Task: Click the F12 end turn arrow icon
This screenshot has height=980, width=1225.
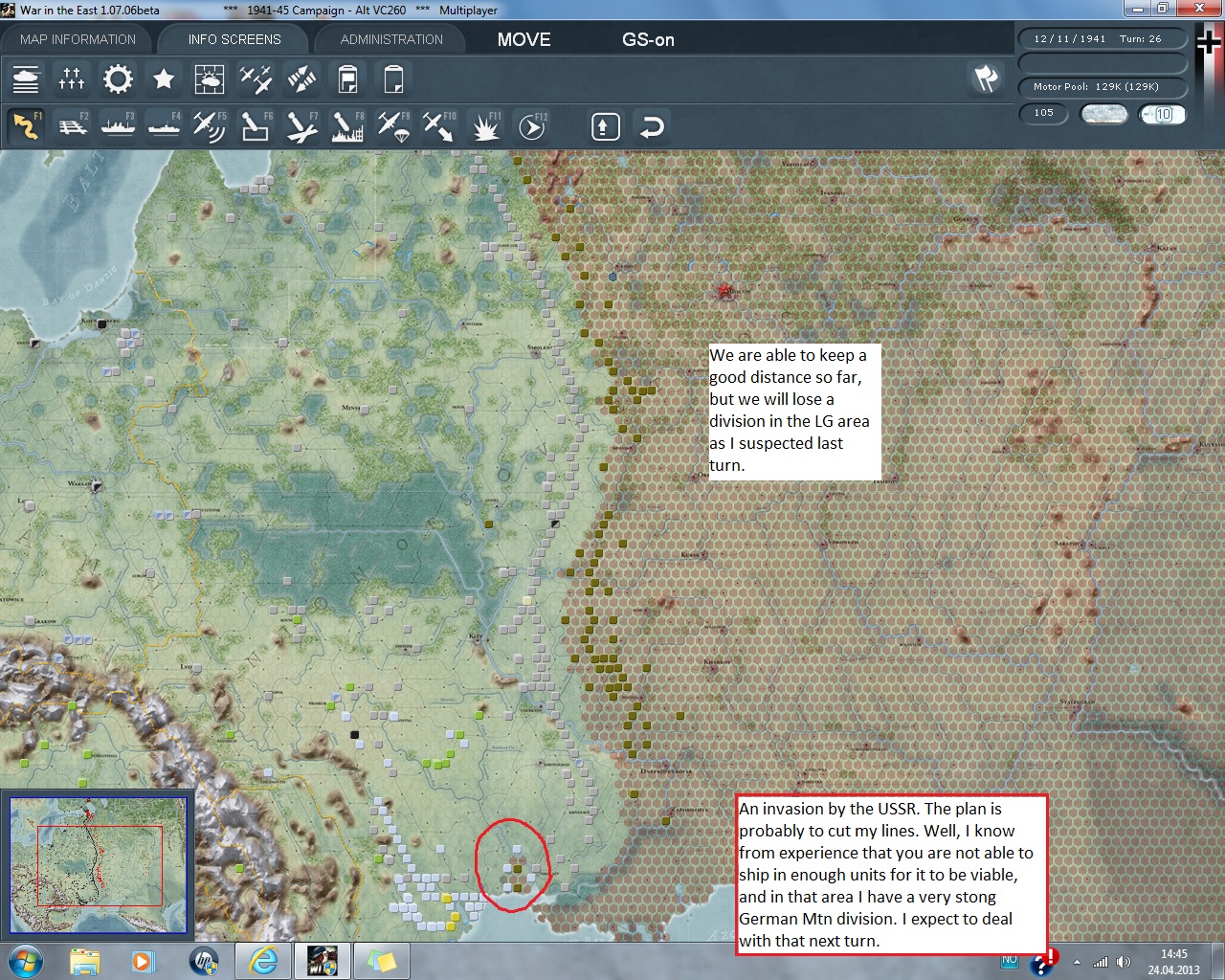Action: click(532, 126)
